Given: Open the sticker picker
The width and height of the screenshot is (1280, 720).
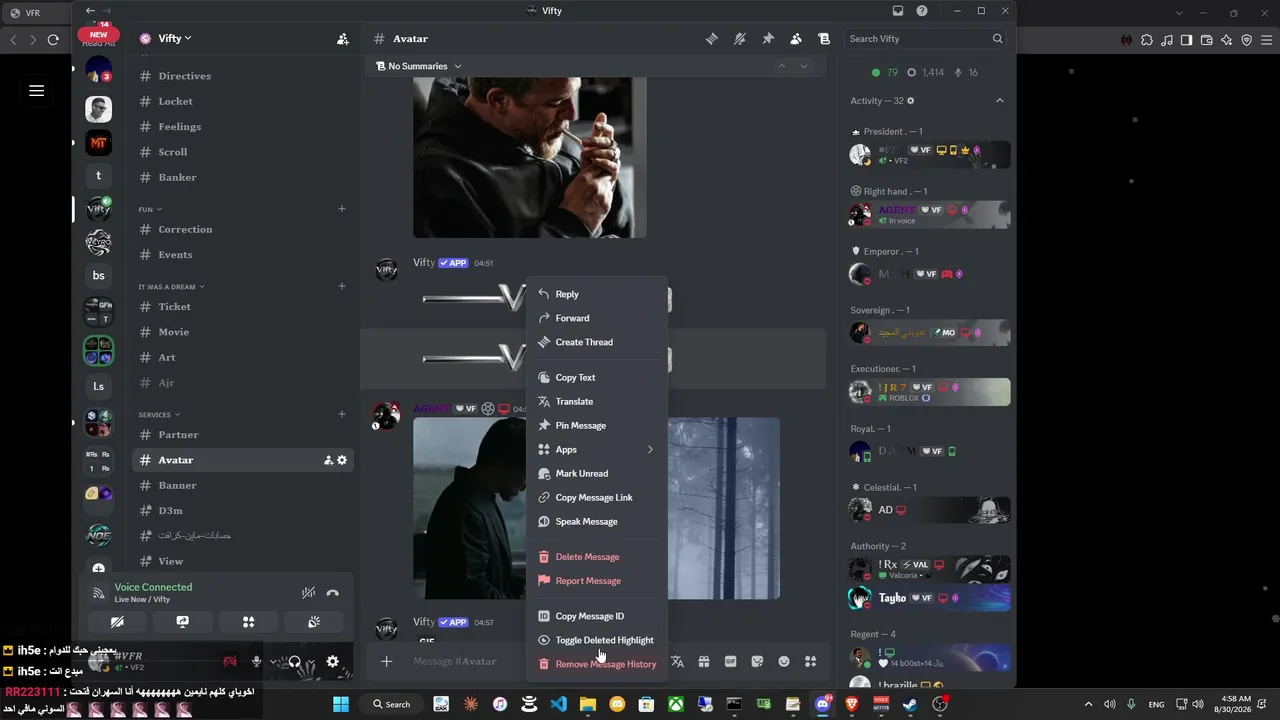Looking at the screenshot, I should click(757, 661).
